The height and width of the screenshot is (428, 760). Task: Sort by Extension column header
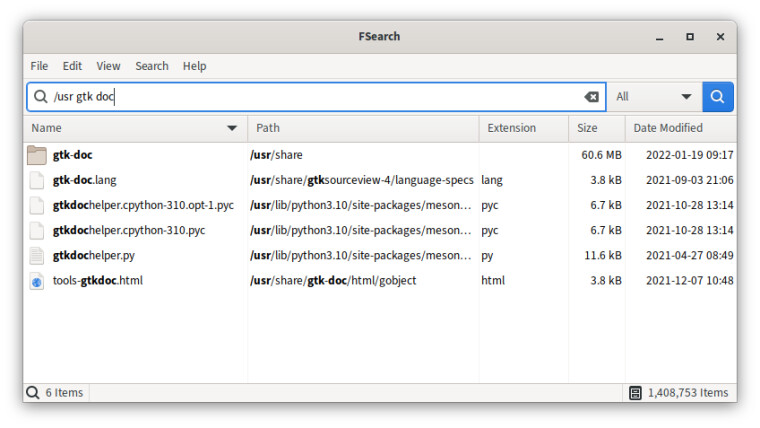pos(523,128)
